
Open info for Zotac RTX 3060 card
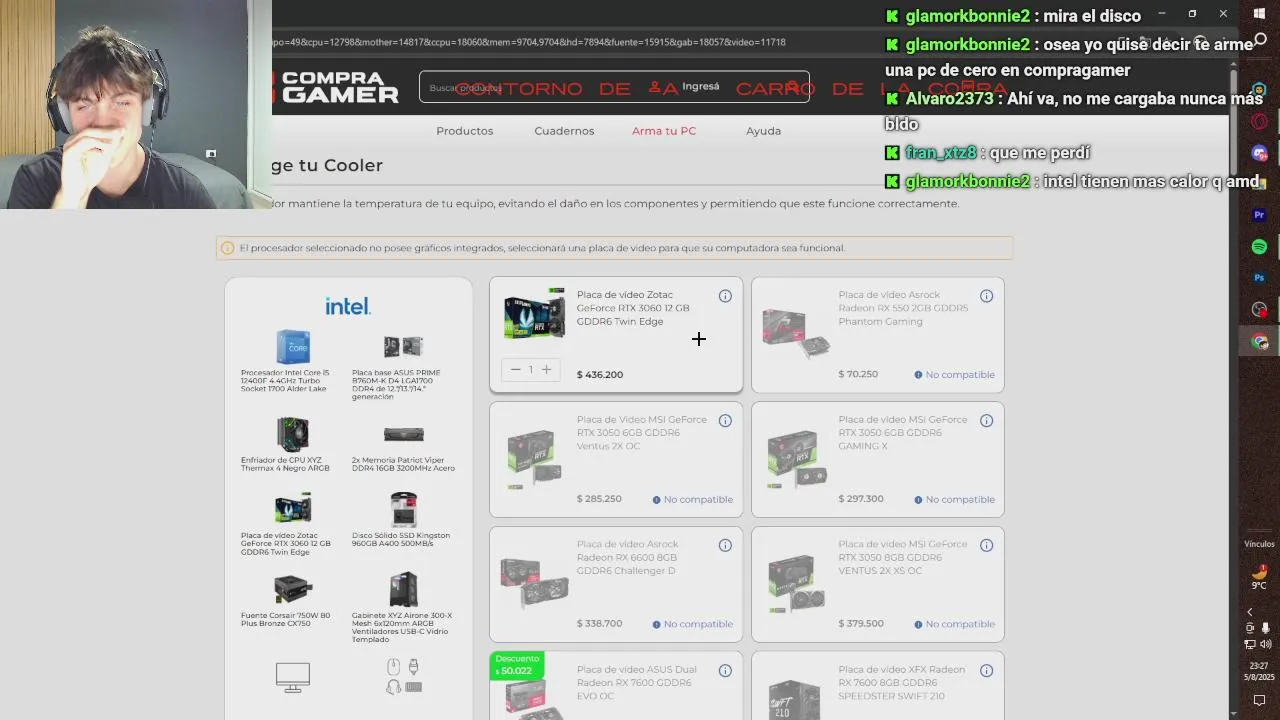click(x=725, y=296)
